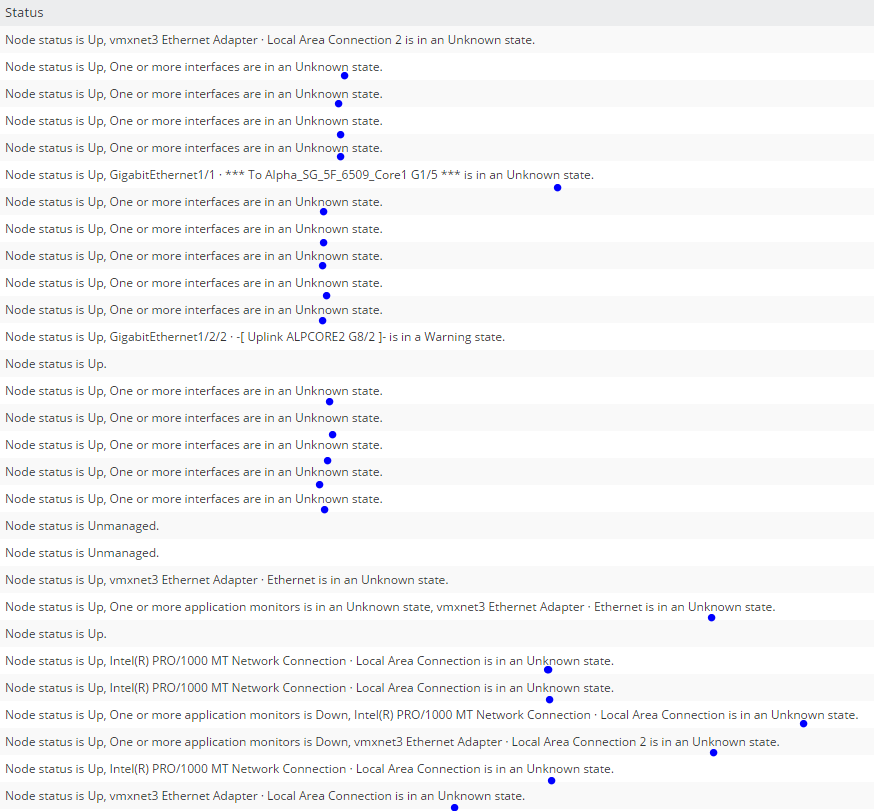Select row with only 'vmxnet3 Ethernet Adapter · Ethernet' Unknown
The width and height of the screenshot is (874, 811).
point(437,580)
